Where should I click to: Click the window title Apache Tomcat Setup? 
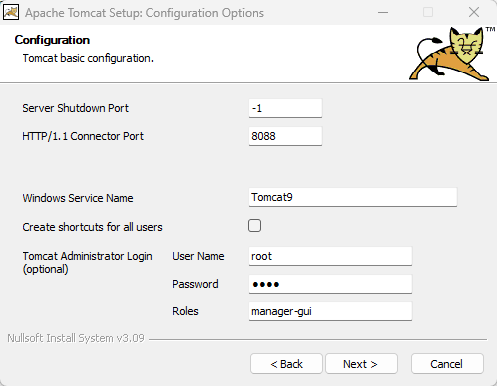coord(144,13)
